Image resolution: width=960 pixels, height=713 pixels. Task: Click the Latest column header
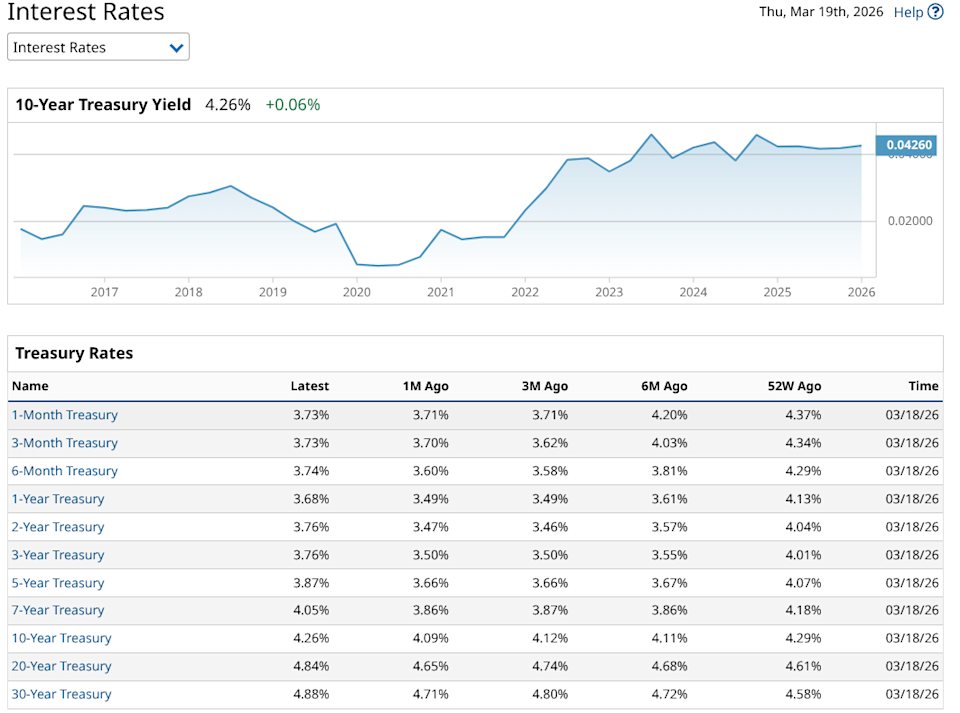click(309, 386)
